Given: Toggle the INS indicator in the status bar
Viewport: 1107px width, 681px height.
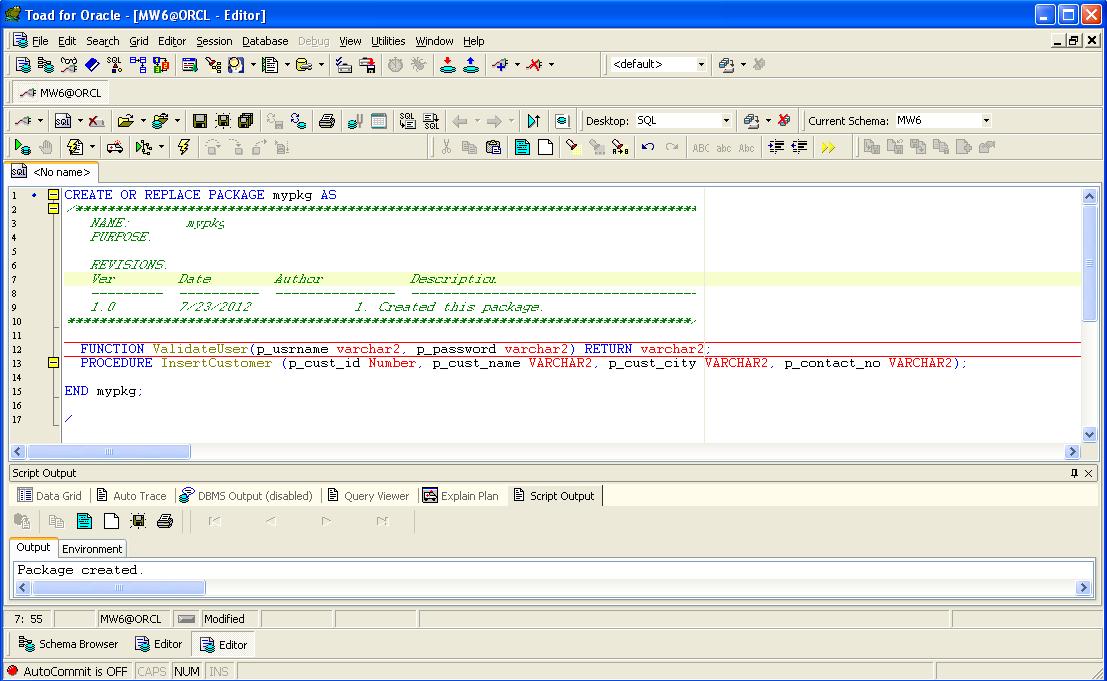Looking at the screenshot, I should tap(219, 671).
